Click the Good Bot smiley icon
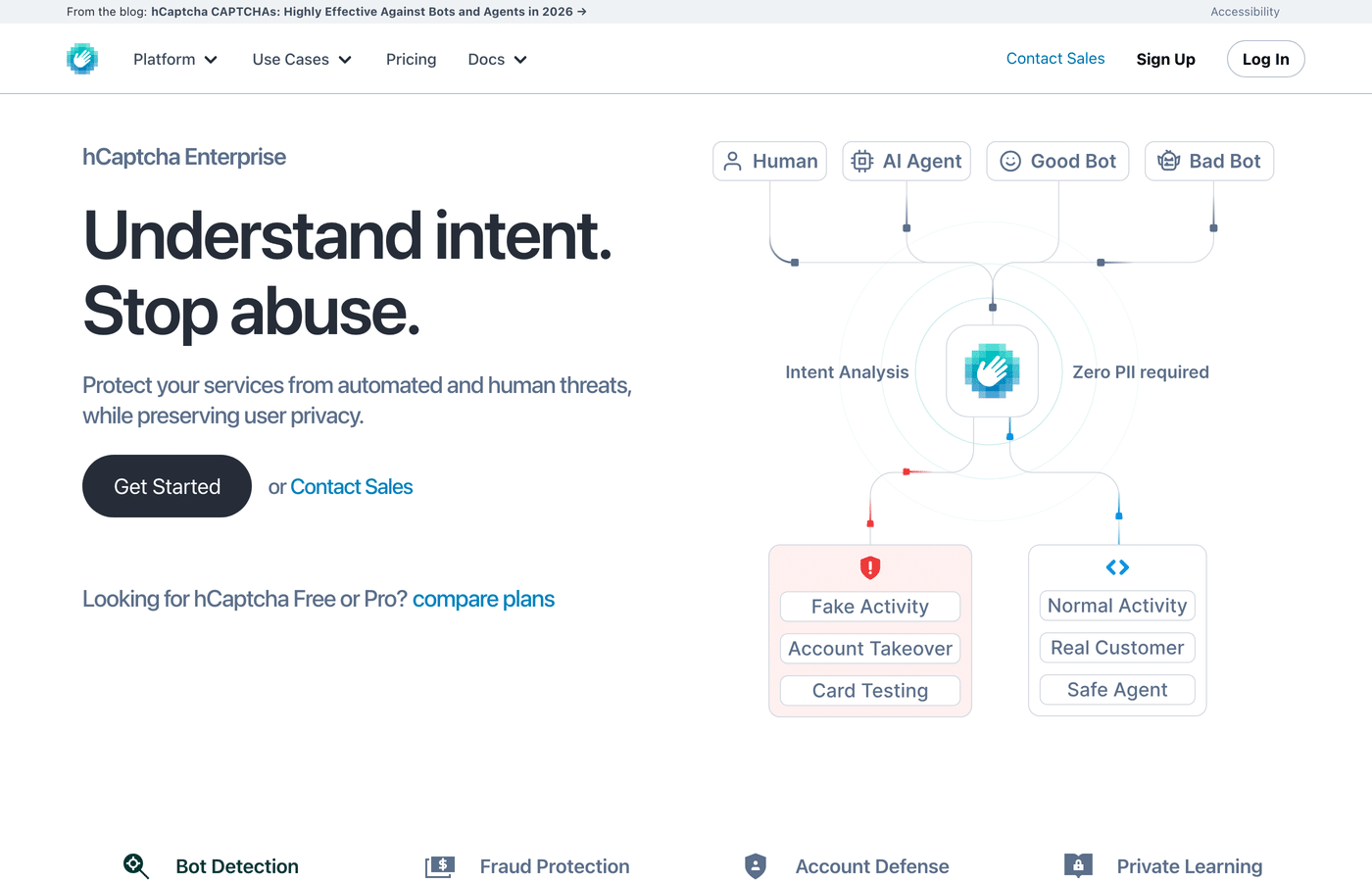The height and width of the screenshot is (882, 1372). click(x=1010, y=162)
